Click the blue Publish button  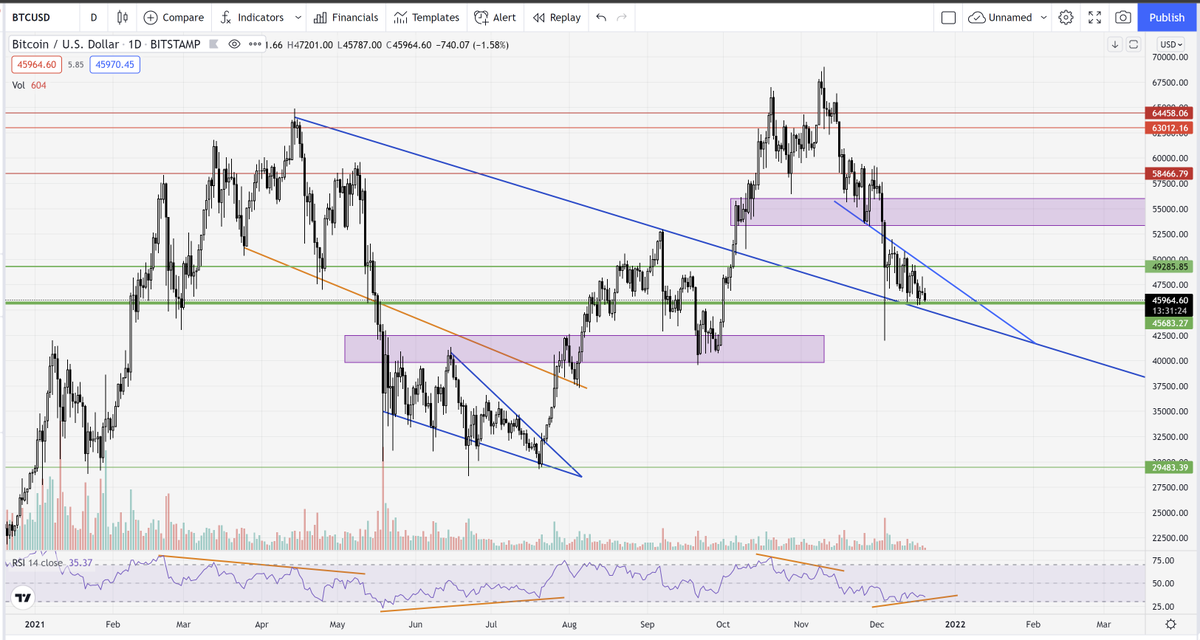[x=1167, y=17]
